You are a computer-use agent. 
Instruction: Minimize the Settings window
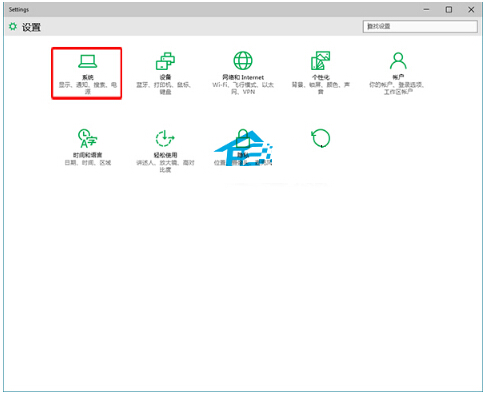click(x=426, y=10)
